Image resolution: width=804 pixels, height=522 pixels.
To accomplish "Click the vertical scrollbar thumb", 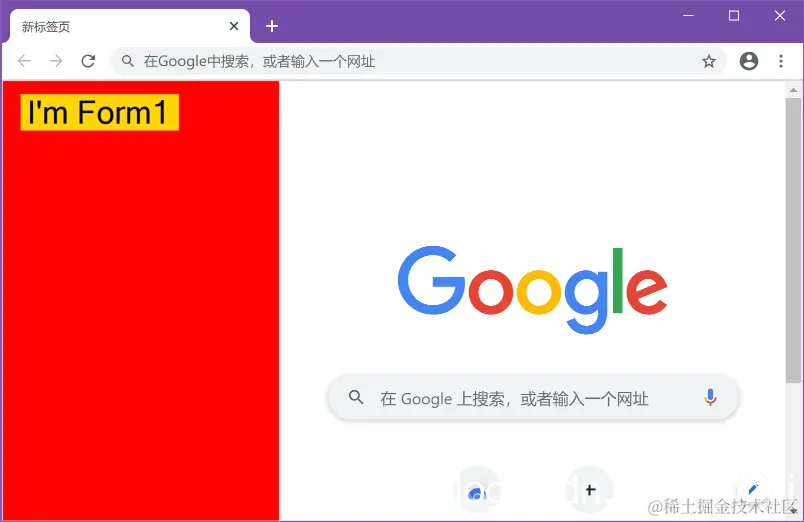I will (793, 240).
